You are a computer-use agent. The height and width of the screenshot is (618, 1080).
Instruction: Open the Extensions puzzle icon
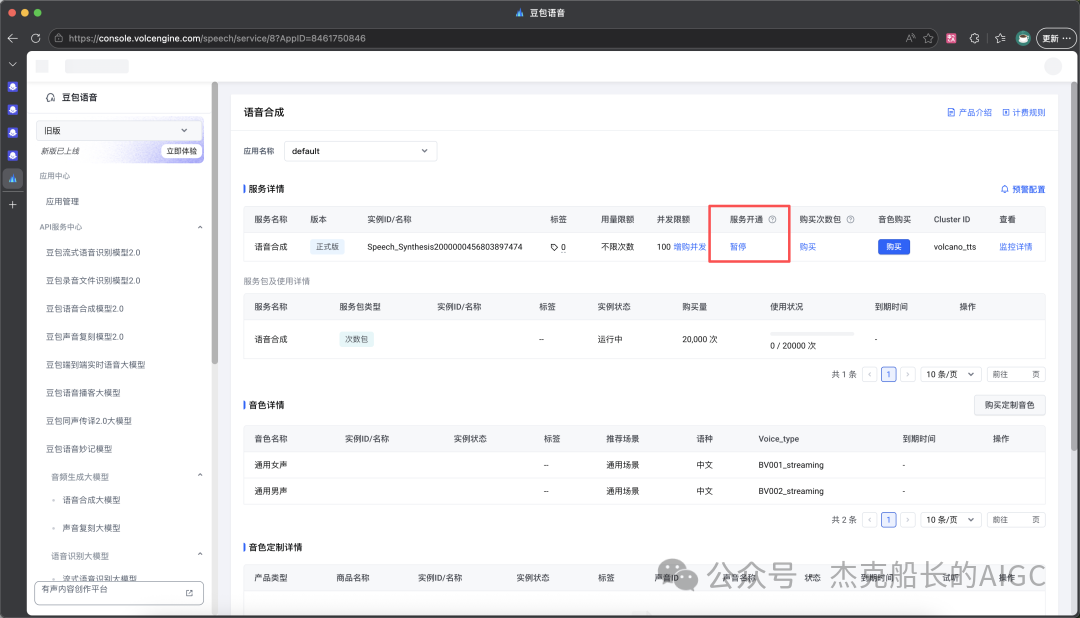pyautogui.click(x=974, y=39)
